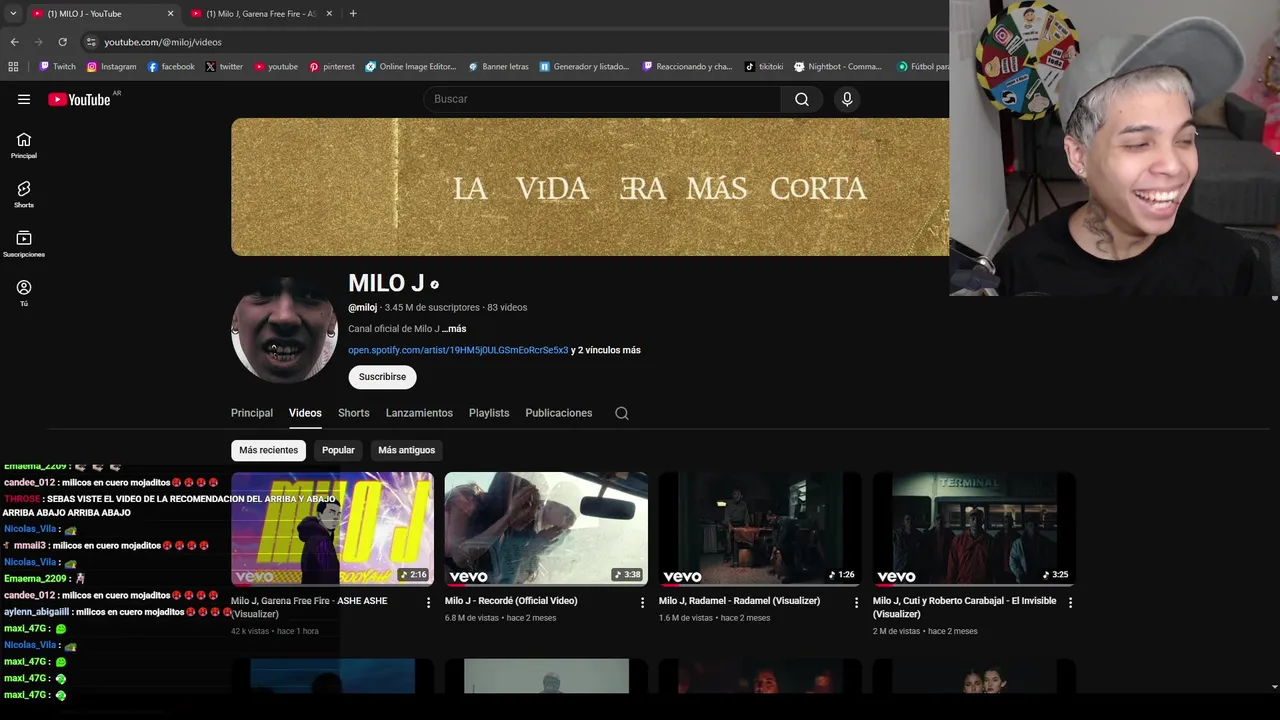
Task: Click the La Vida Era Más Corta banner
Action: point(590,187)
